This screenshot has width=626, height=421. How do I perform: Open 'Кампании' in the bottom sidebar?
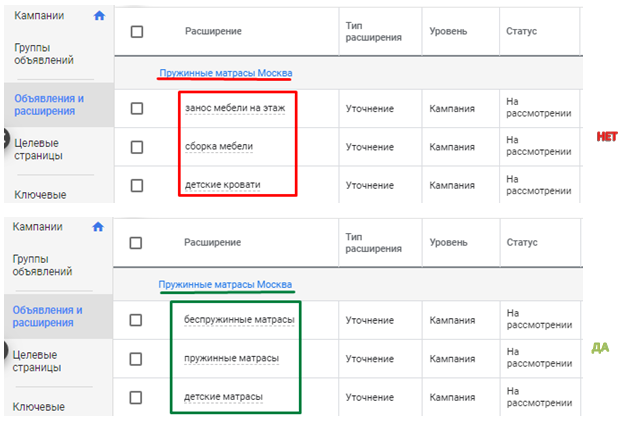38,227
